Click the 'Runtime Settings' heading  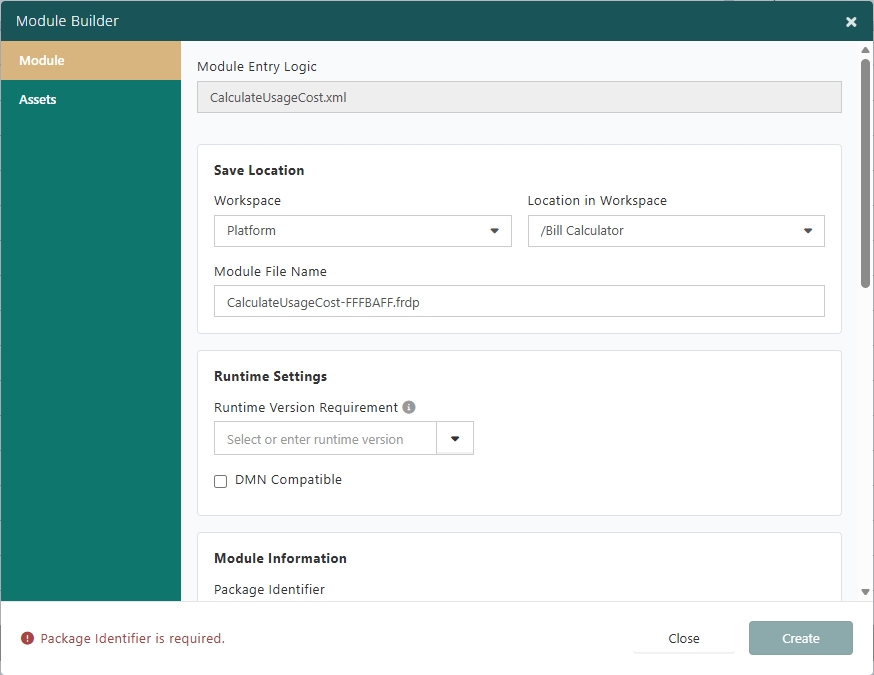click(x=270, y=376)
